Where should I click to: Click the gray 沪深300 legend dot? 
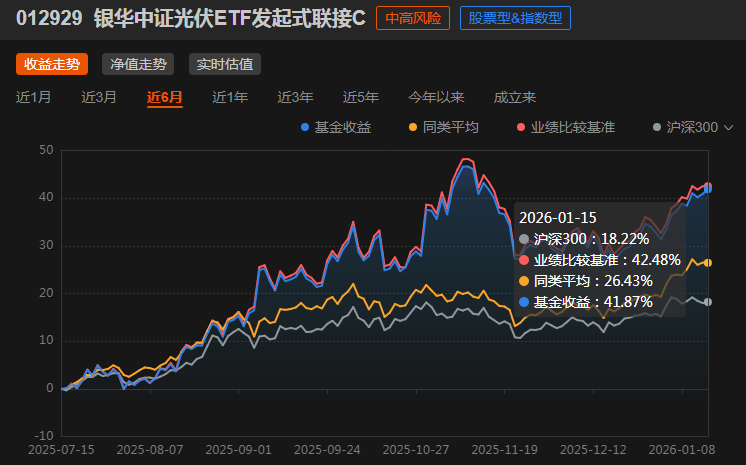[x=657, y=127]
